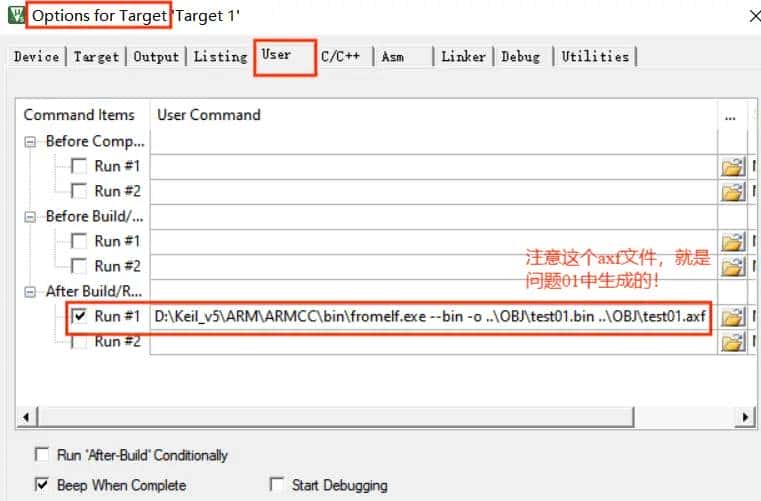Enable the Start Debugging checkbox
Image resolution: width=761 pixels, height=501 pixels.
(x=277, y=485)
